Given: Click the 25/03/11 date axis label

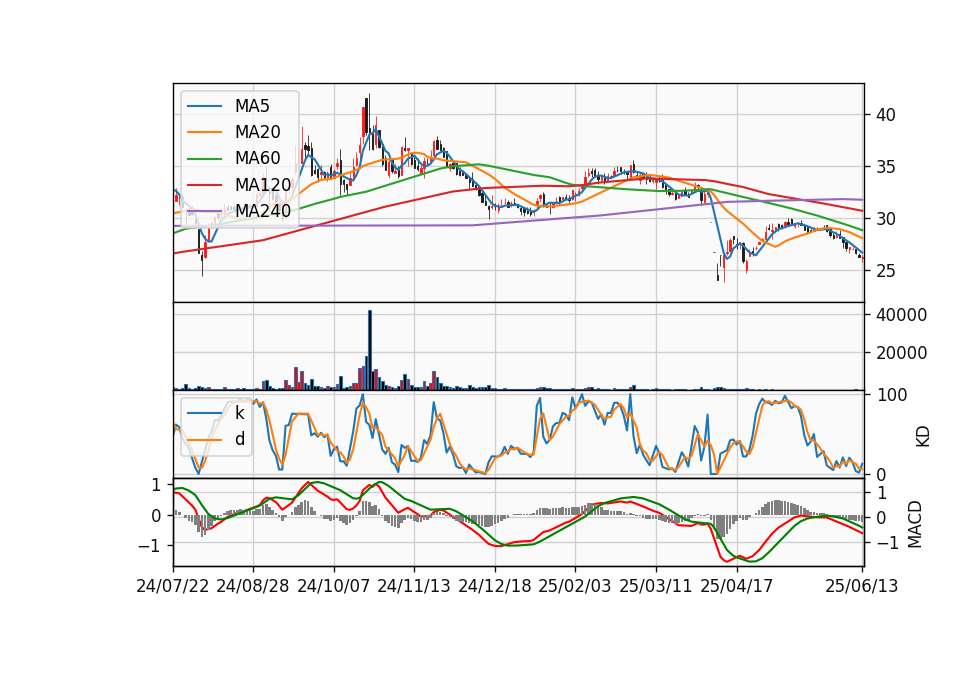Looking at the screenshot, I should coord(656,586).
